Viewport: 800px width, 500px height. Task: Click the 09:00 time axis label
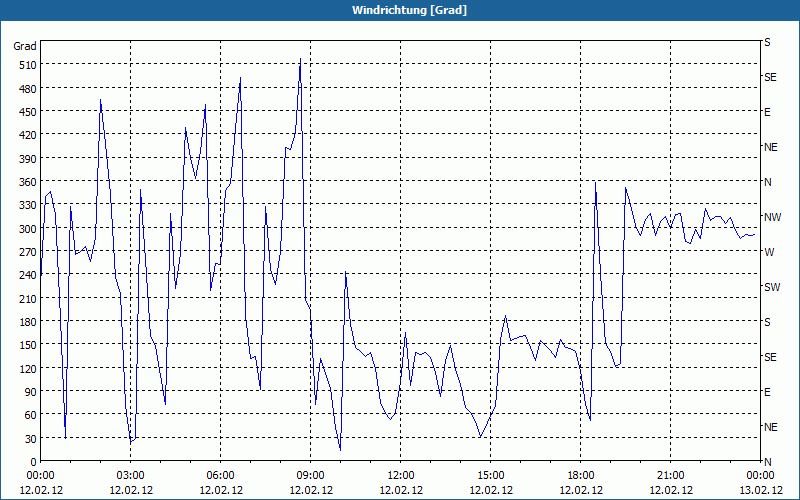[x=311, y=476]
